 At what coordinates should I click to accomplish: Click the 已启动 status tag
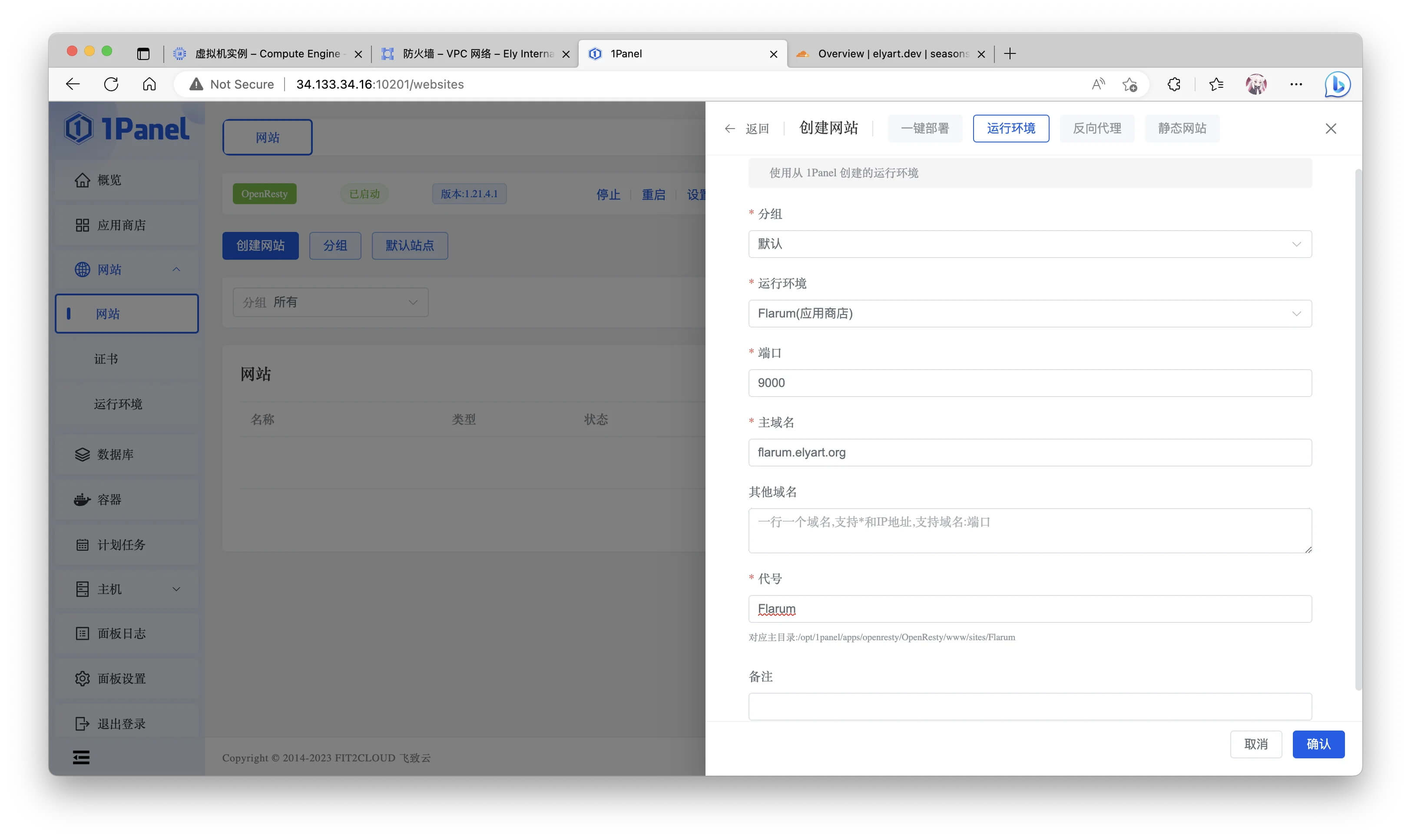tap(364, 194)
